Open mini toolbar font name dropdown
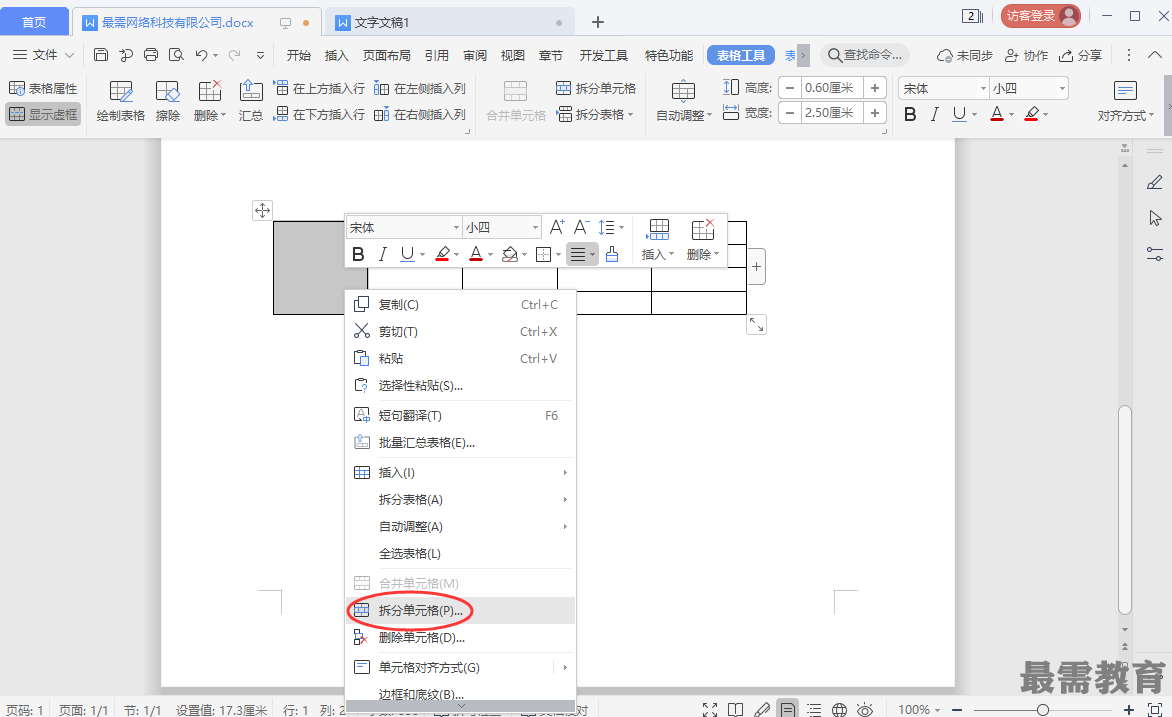The height and width of the screenshot is (717, 1172). pyautogui.click(x=456, y=227)
